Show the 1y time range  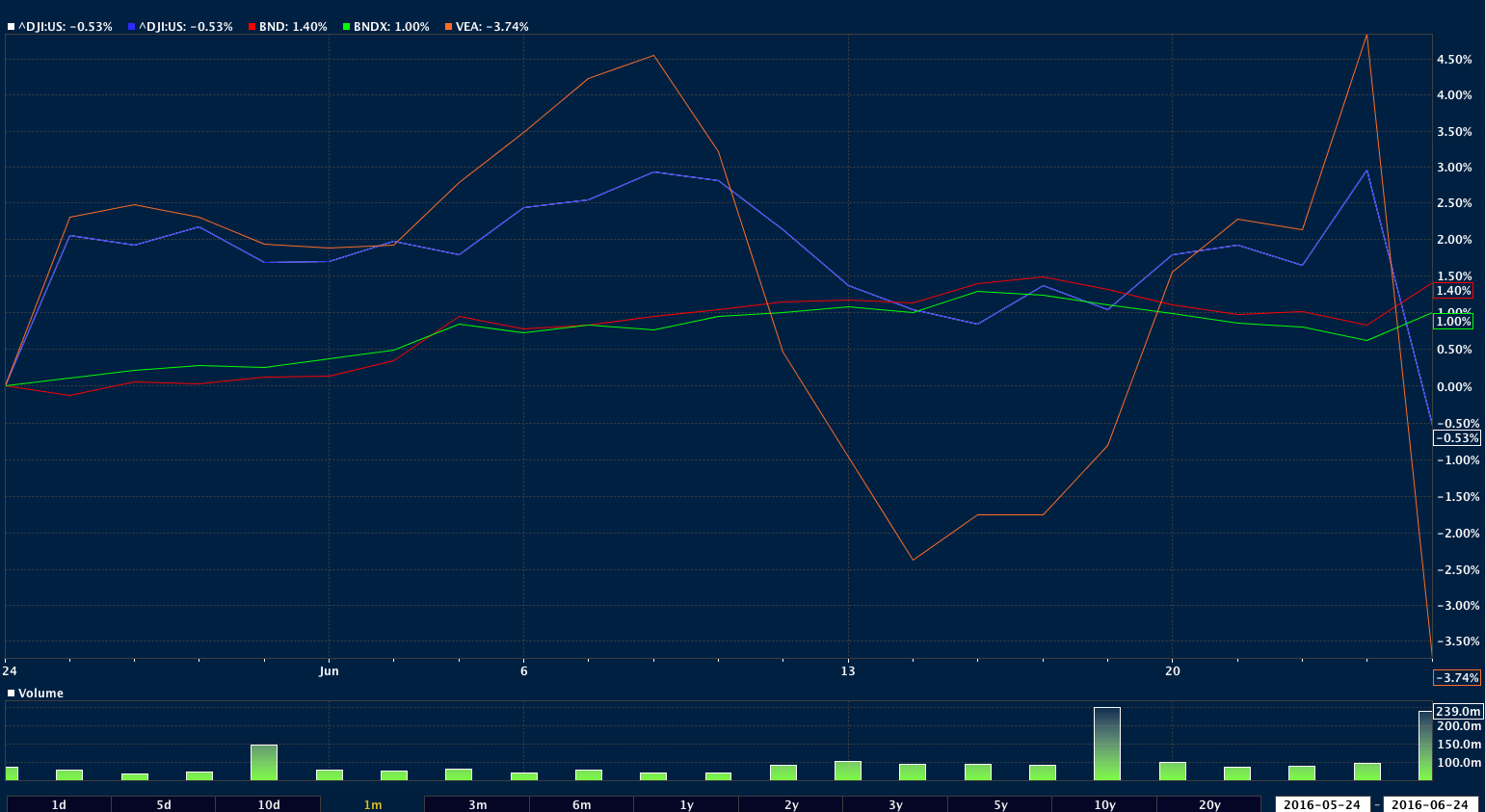(686, 804)
